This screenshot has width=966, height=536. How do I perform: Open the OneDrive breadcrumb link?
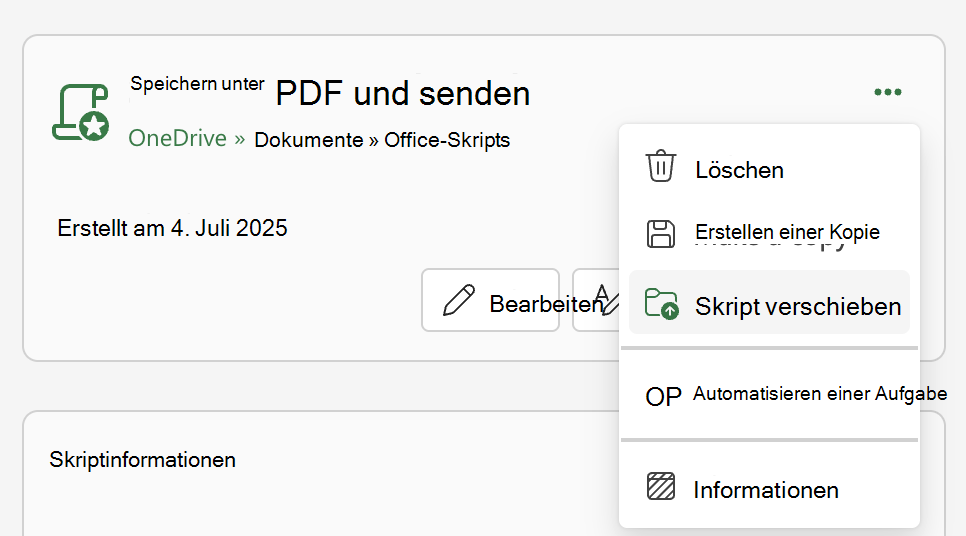177,139
